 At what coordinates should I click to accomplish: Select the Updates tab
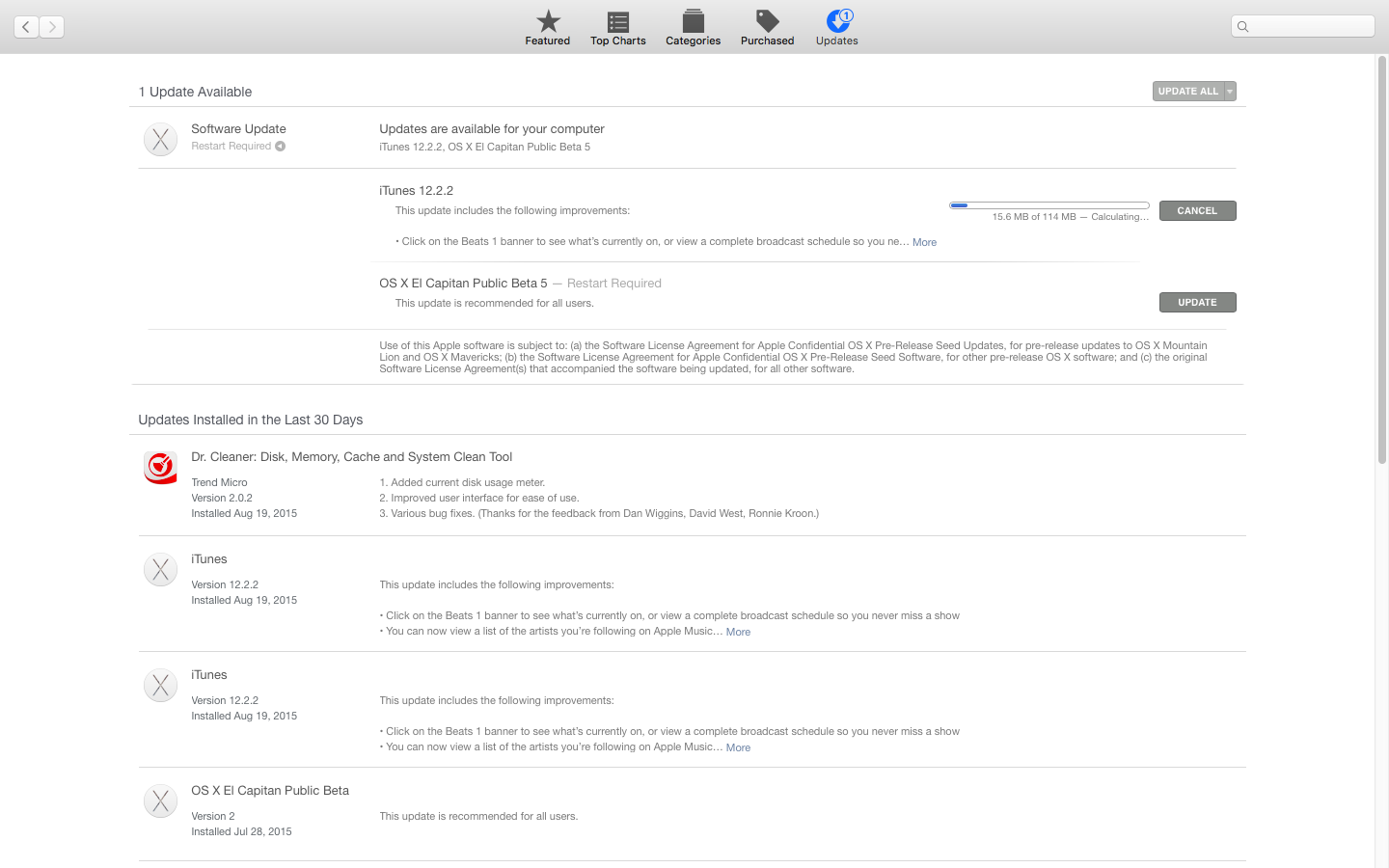pos(837,27)
